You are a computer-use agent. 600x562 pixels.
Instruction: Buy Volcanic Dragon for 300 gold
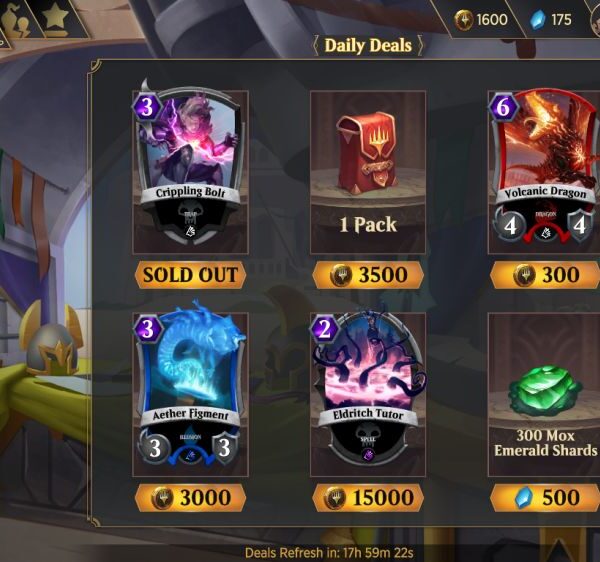click(x=545, y=275)
